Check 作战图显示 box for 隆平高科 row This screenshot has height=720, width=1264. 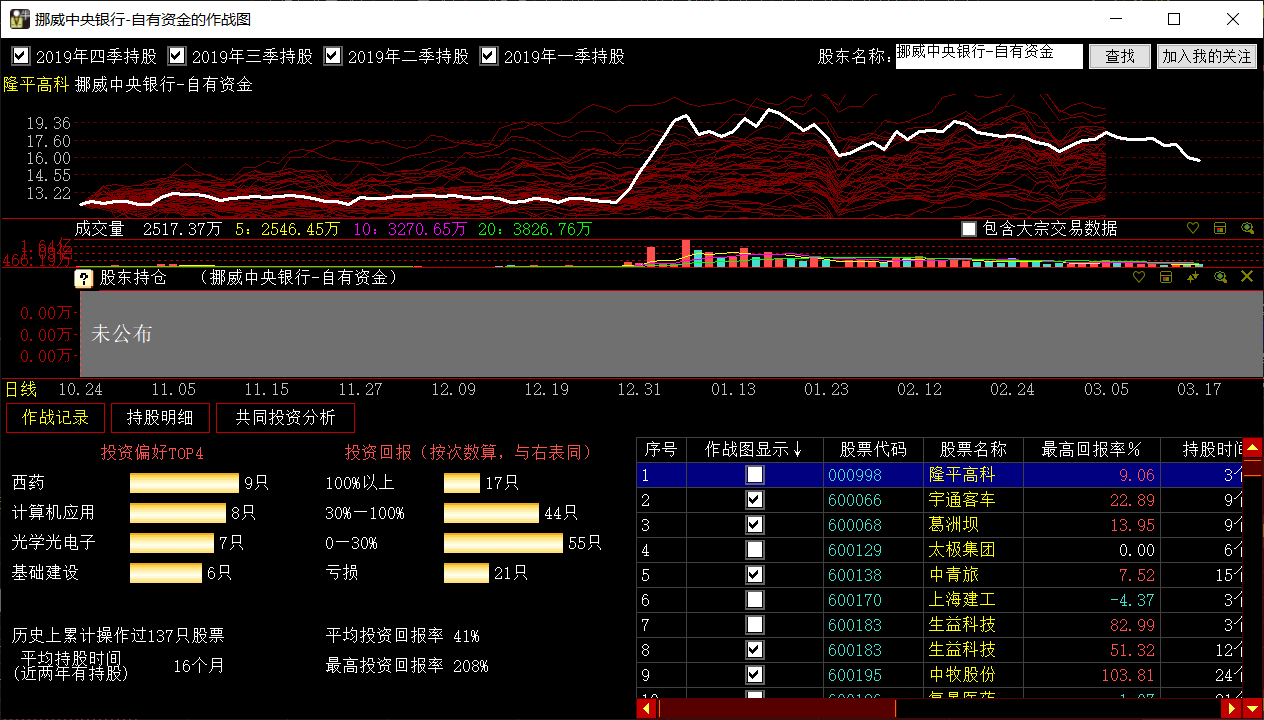click(x=755, y=475)
